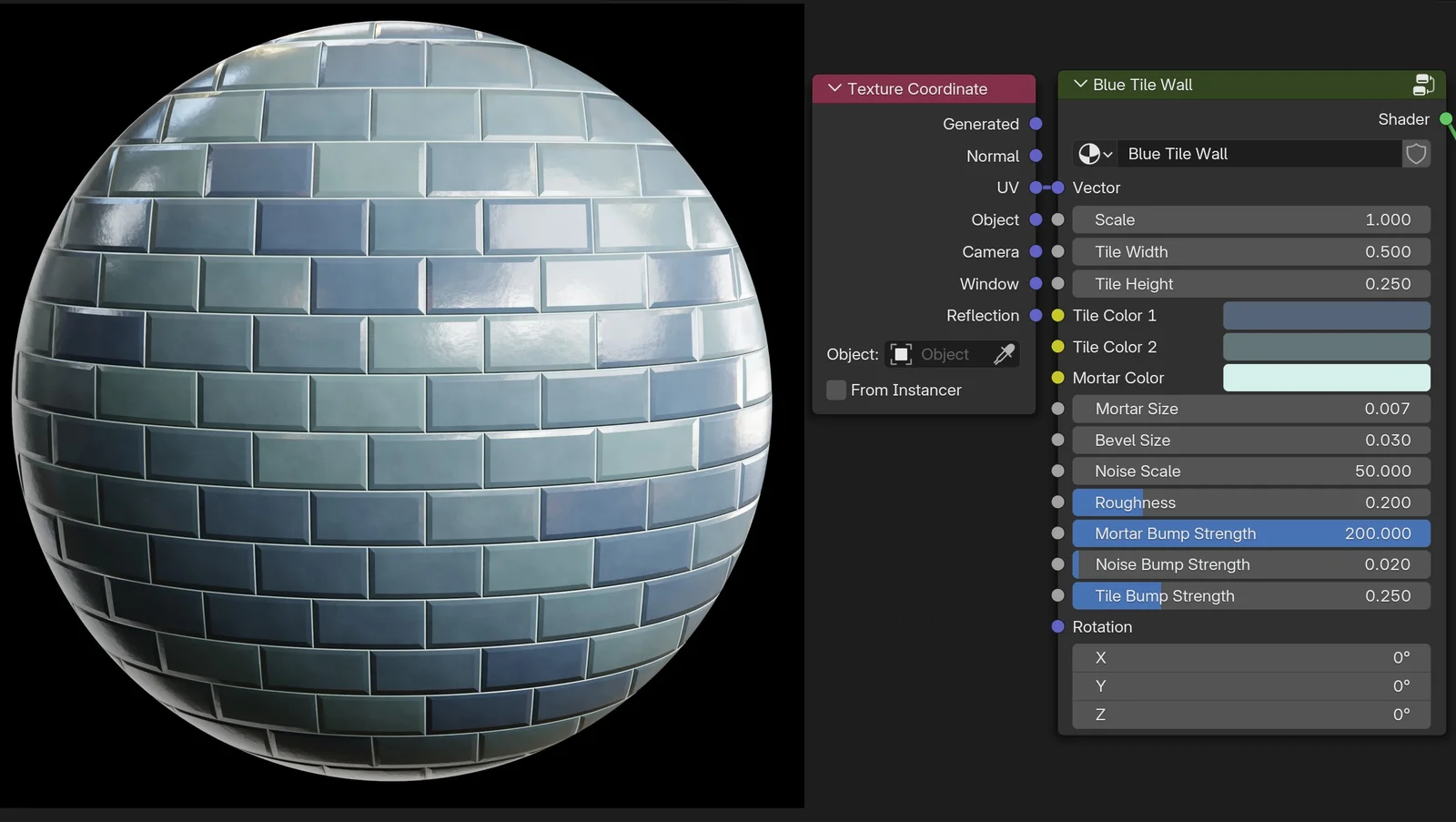Click the object selector icon in Object field
Image resolution: width=1456 pixels, height=822 pixels.
[901, 354]
